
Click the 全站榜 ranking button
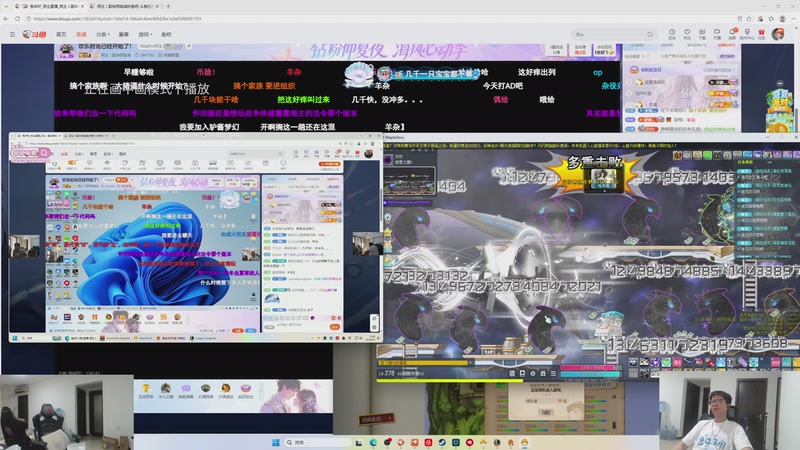tap(580, 49)
